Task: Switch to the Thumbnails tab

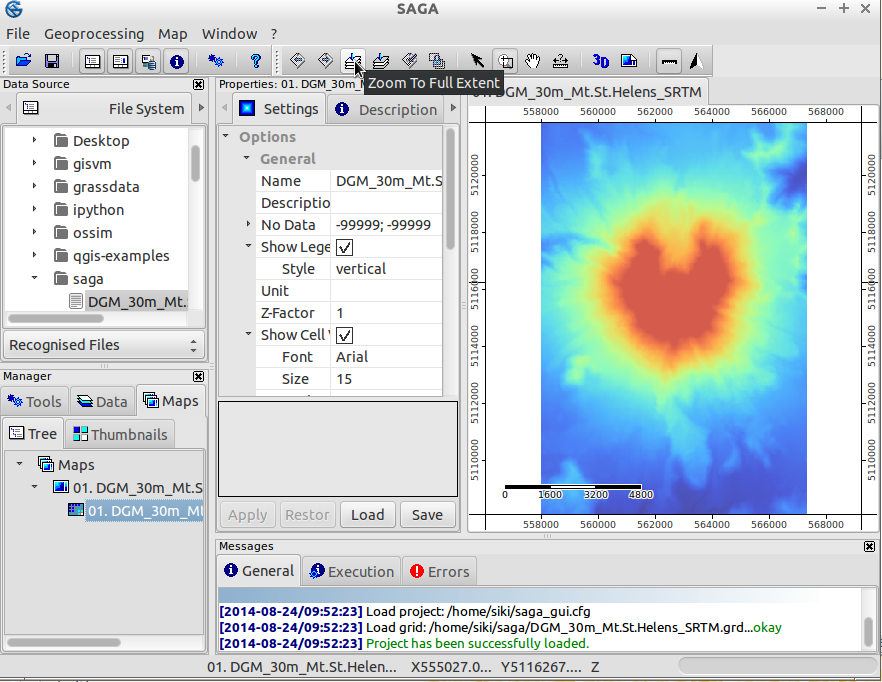Action: [x=120, y=434]
